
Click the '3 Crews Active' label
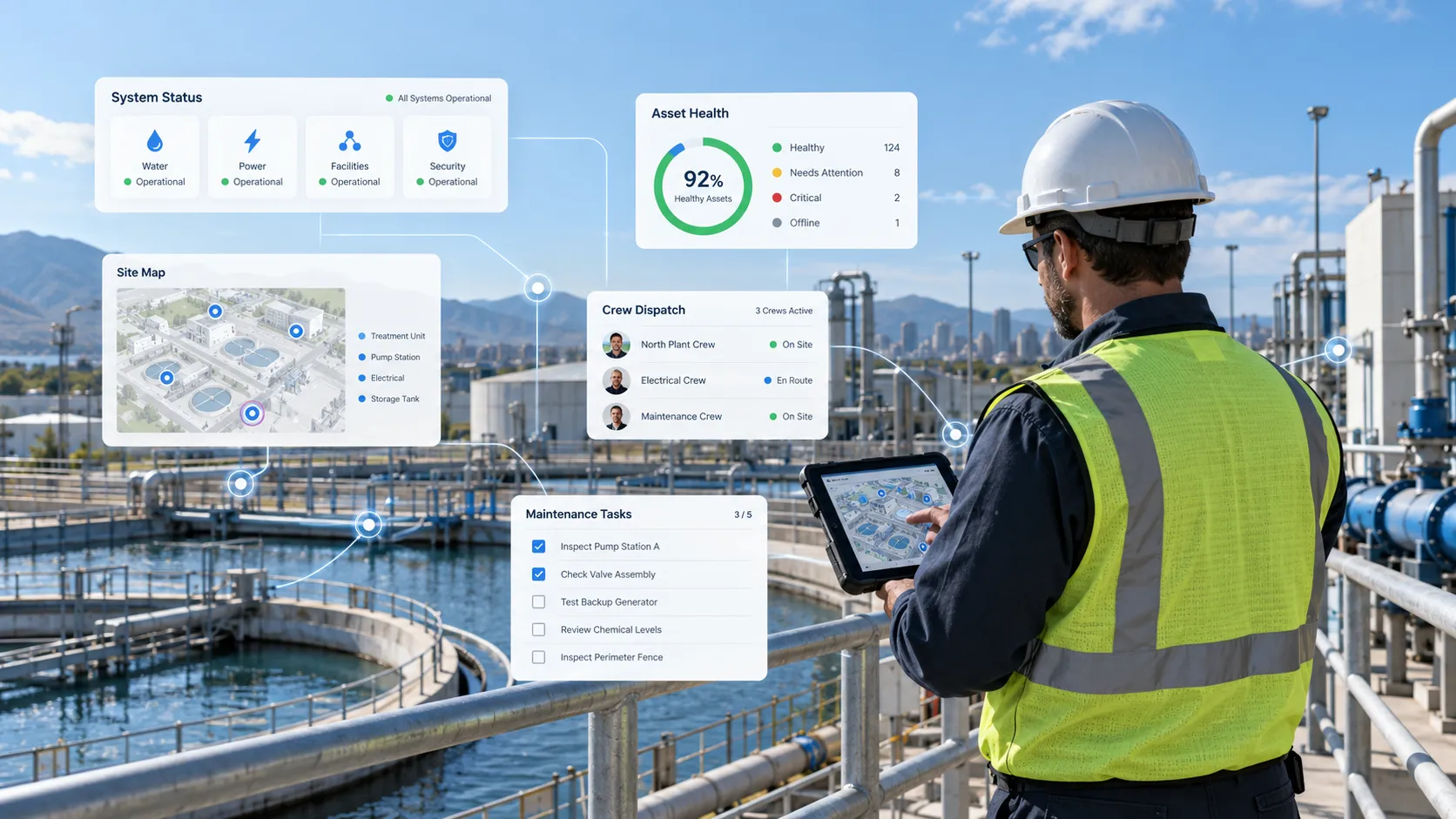click(x=784, y=311)
